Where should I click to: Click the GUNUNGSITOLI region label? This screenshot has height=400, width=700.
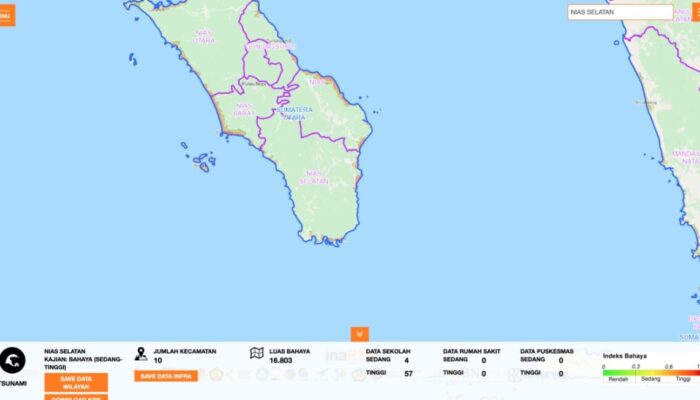(271, 46)
